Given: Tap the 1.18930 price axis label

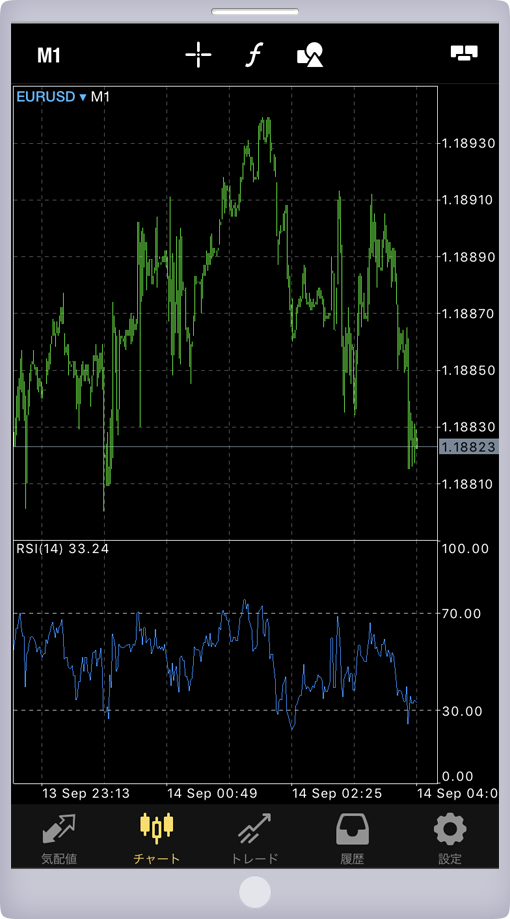Looking at the screenshot, I should point(468,144).
